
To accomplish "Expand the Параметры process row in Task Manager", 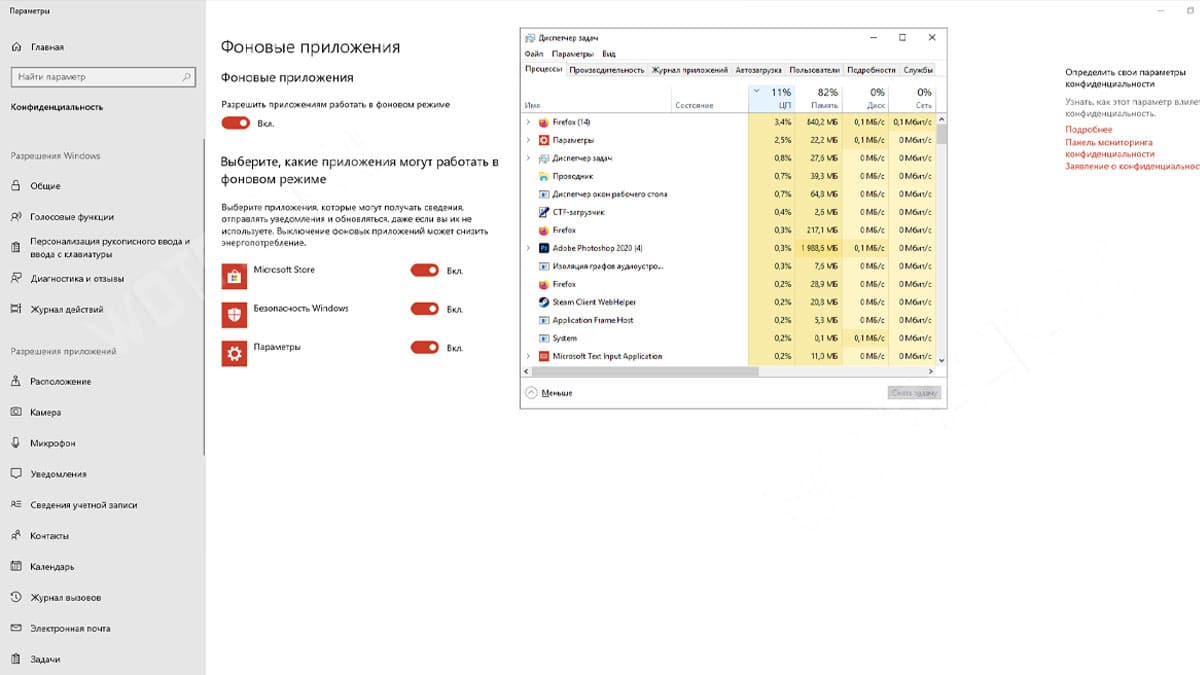I will (x=528, y=140).
